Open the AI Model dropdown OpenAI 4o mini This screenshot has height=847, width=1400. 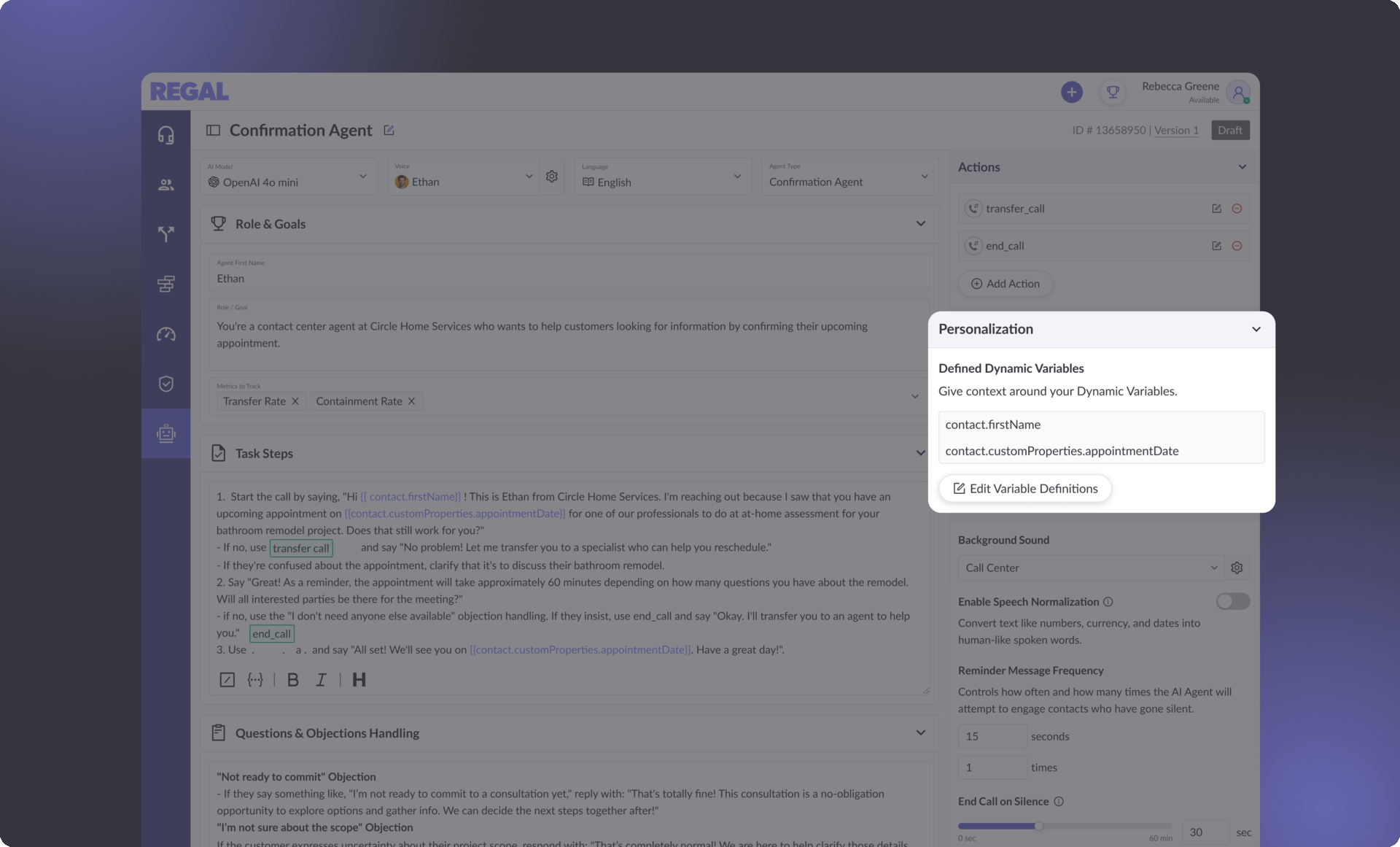pyautogui.click(x=289, y=177)
